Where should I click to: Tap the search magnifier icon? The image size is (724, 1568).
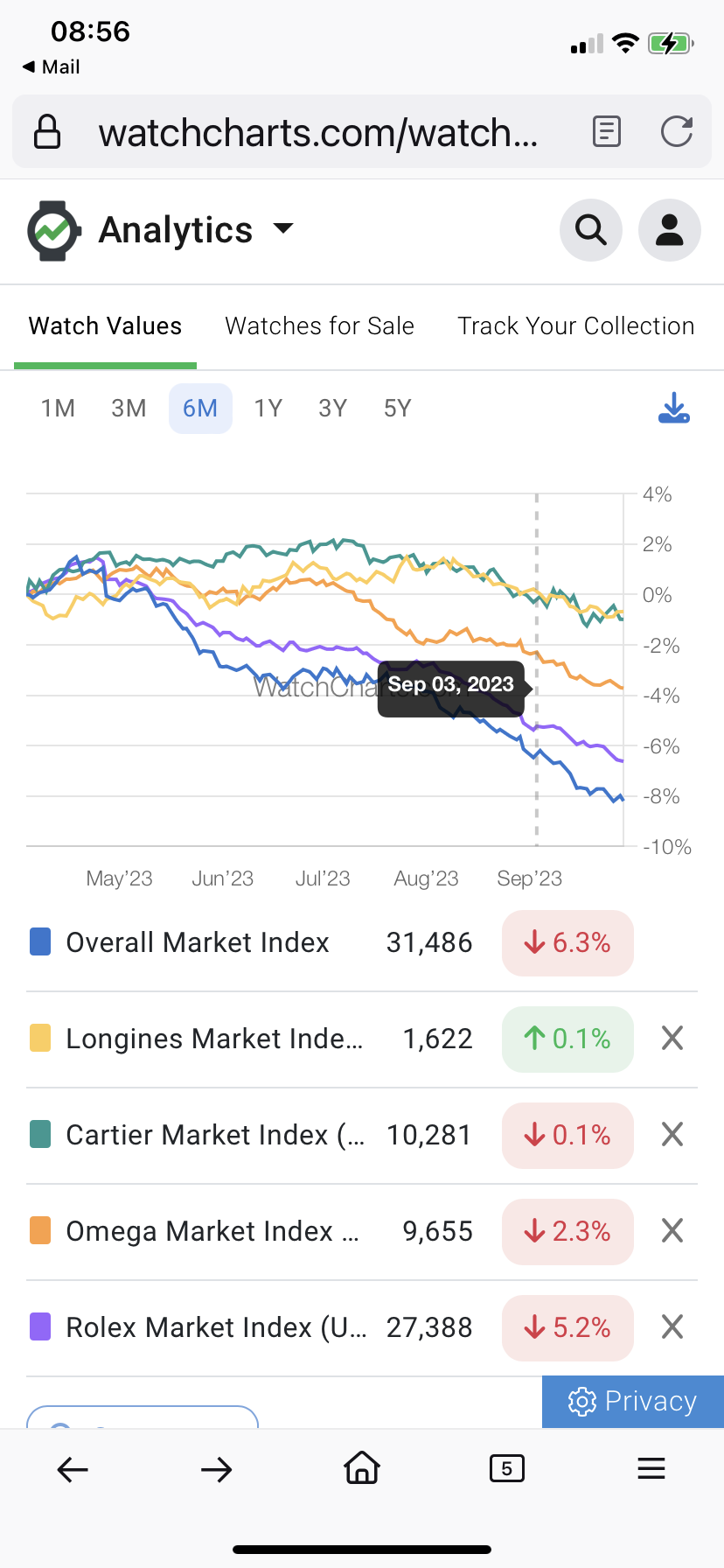point(590,230)
